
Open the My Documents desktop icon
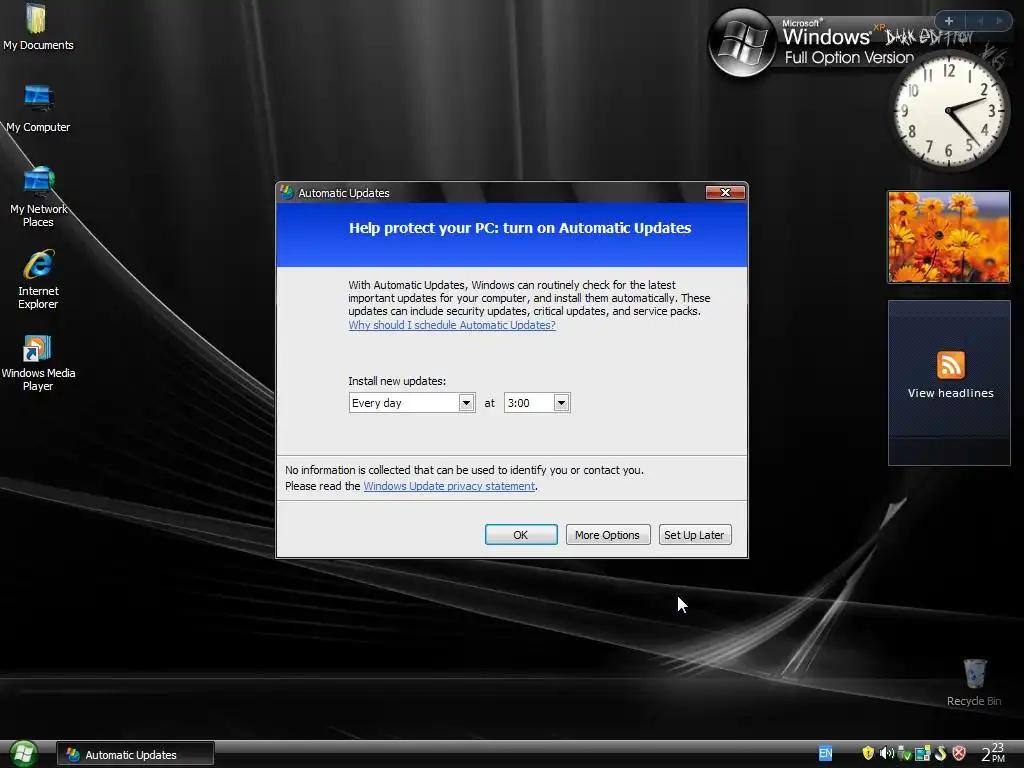(38, 27)
